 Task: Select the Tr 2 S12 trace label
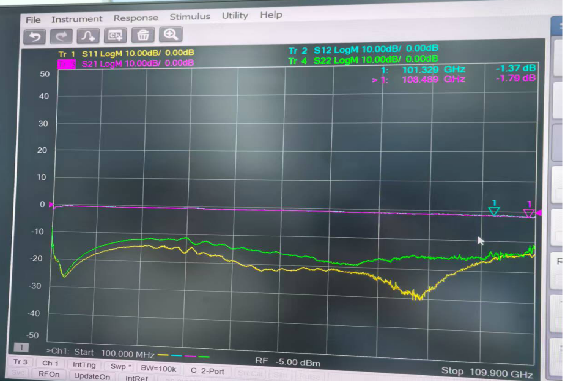pos(363,49)
